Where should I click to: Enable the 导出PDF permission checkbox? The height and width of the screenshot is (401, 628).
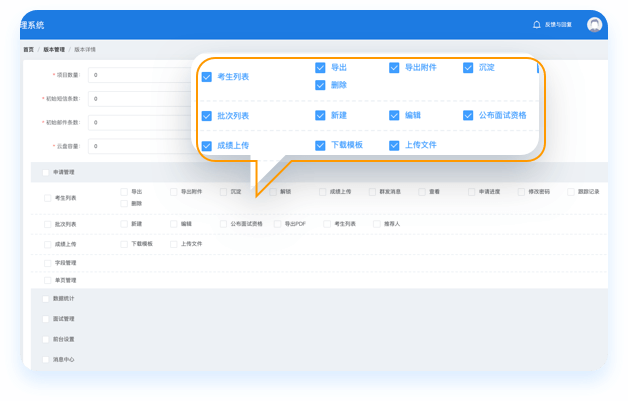pos(278,224)
